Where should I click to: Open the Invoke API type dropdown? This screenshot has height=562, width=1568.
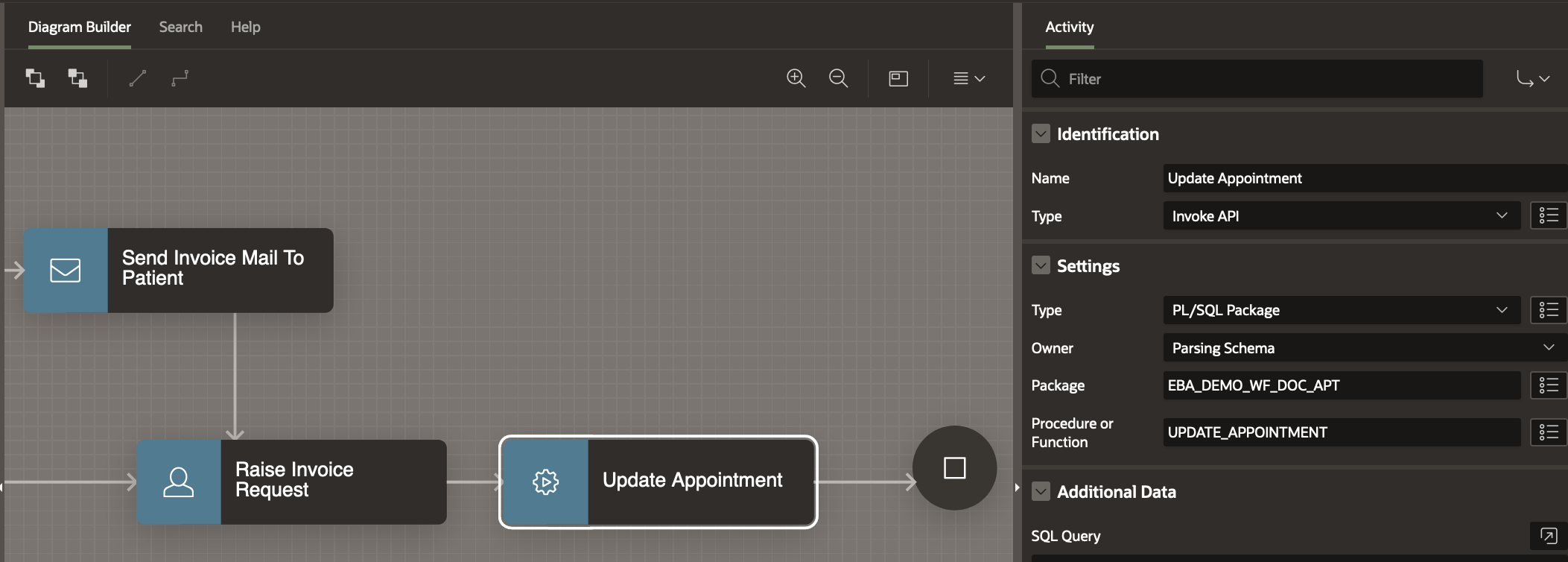[1342, 216]
